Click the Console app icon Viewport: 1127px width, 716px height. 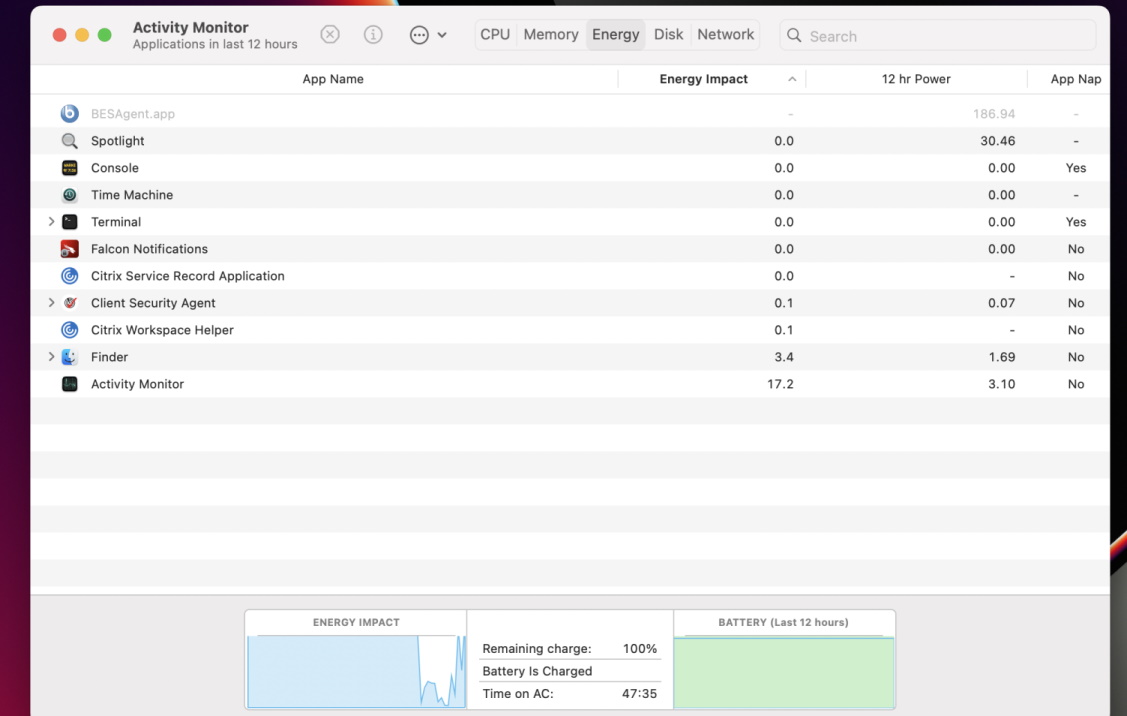(70, 167)
